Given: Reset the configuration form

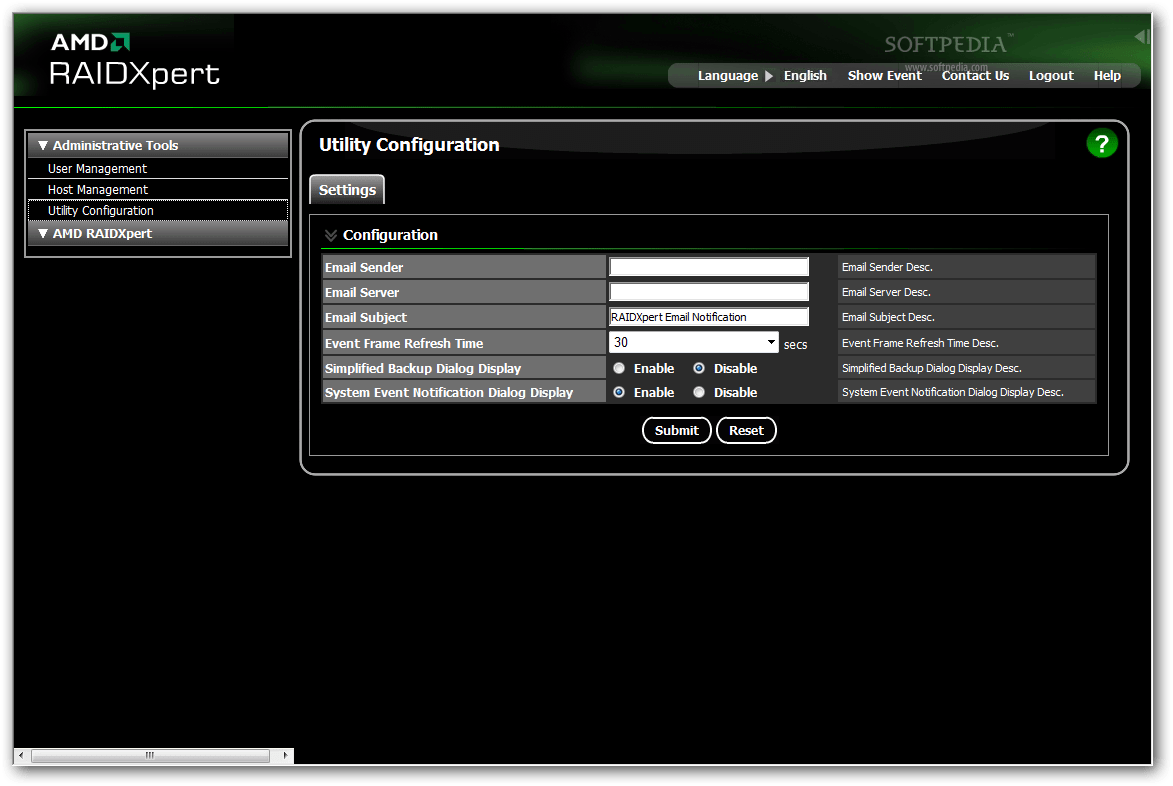Looking at the screenshot, I should tap(746, 430).
